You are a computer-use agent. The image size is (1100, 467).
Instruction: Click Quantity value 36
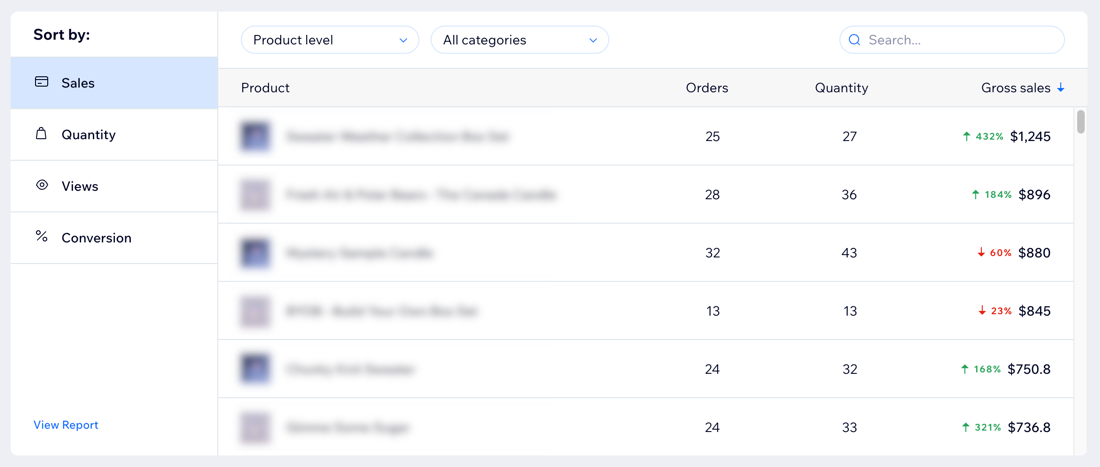[850, 194]
